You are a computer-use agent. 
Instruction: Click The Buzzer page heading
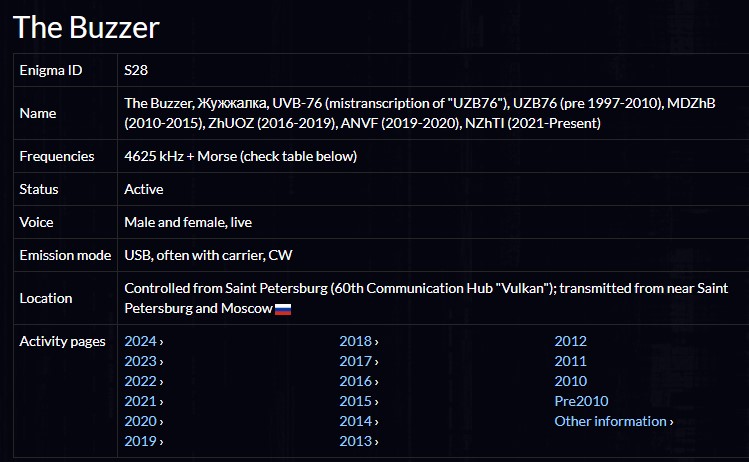click(x=86, y=27)
